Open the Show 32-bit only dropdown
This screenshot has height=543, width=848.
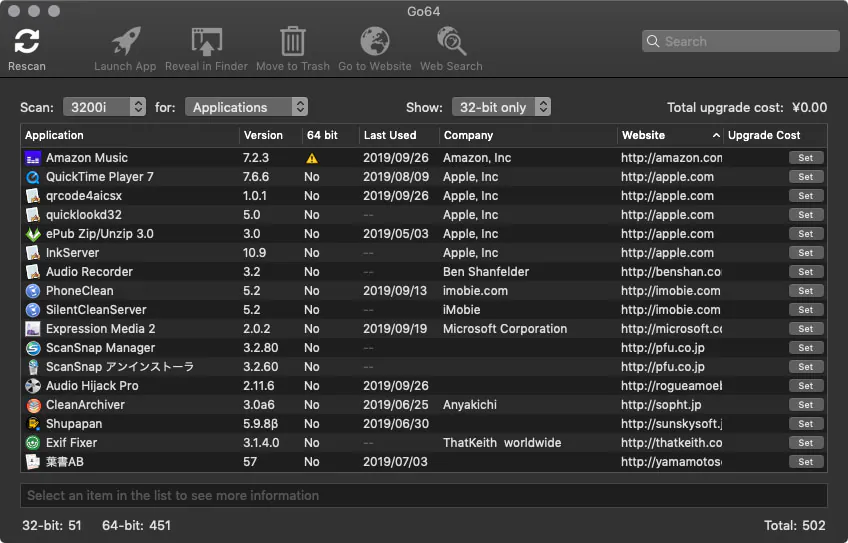(x=501, y=107)
